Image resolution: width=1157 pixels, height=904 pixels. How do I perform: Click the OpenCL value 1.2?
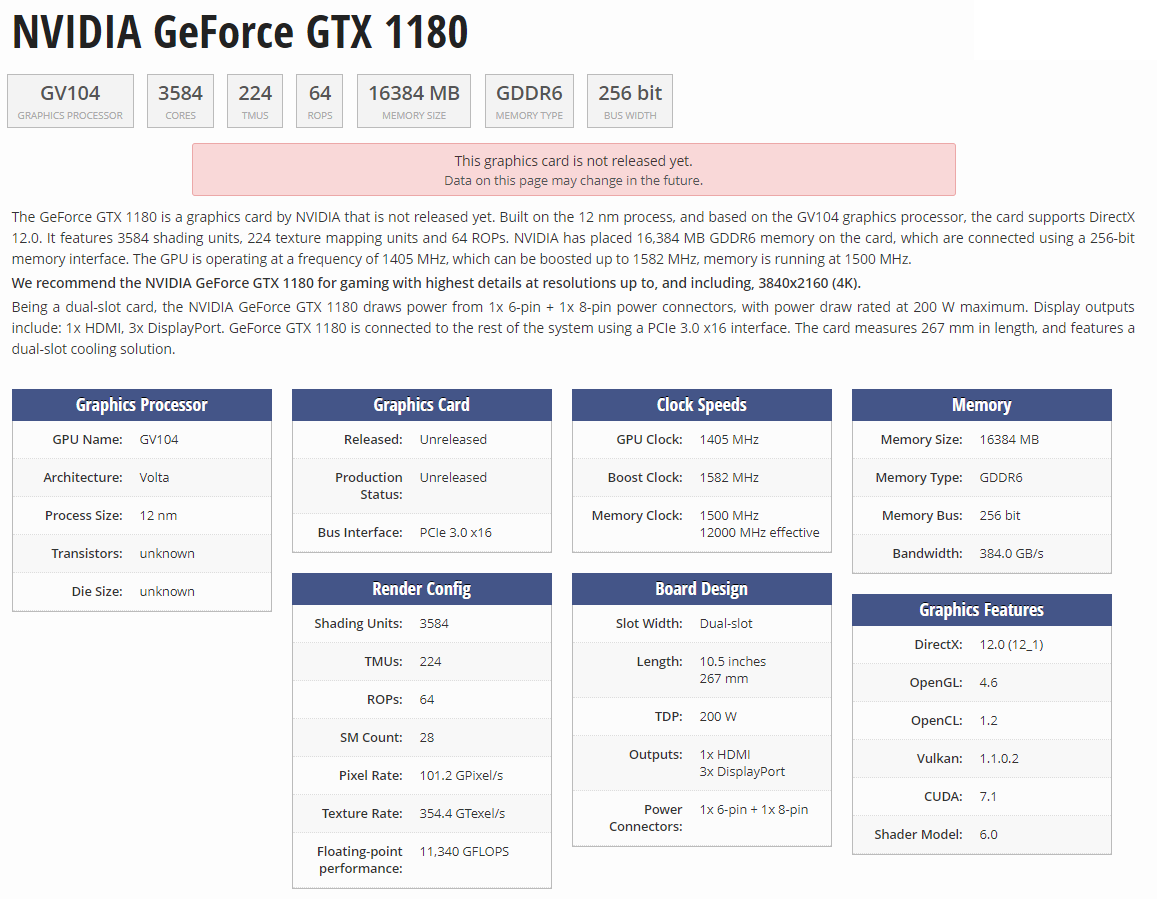(x=988, y=721)
